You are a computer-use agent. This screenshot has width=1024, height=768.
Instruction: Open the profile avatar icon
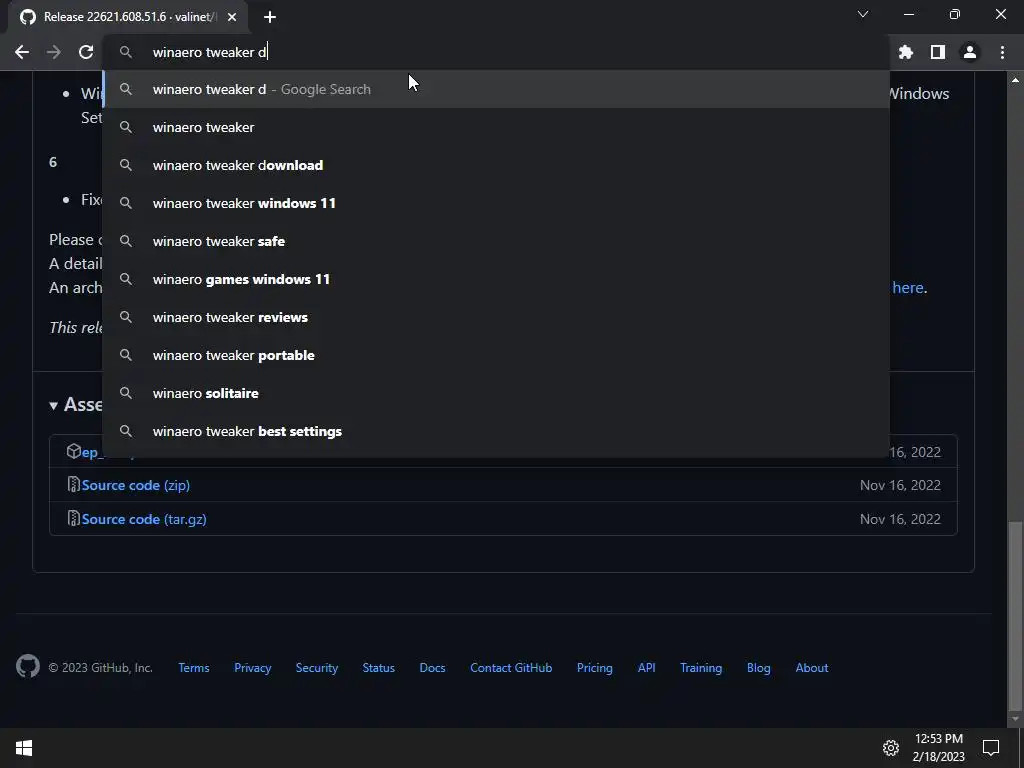[x=970, y=52]
